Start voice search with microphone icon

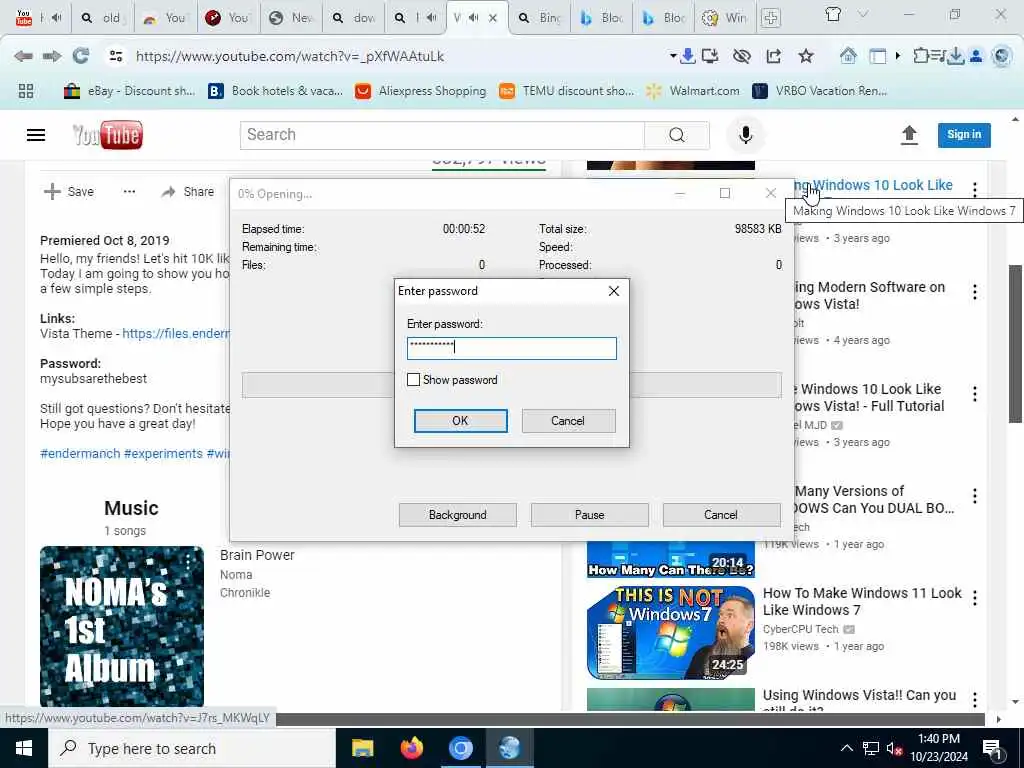pos(745,135)
